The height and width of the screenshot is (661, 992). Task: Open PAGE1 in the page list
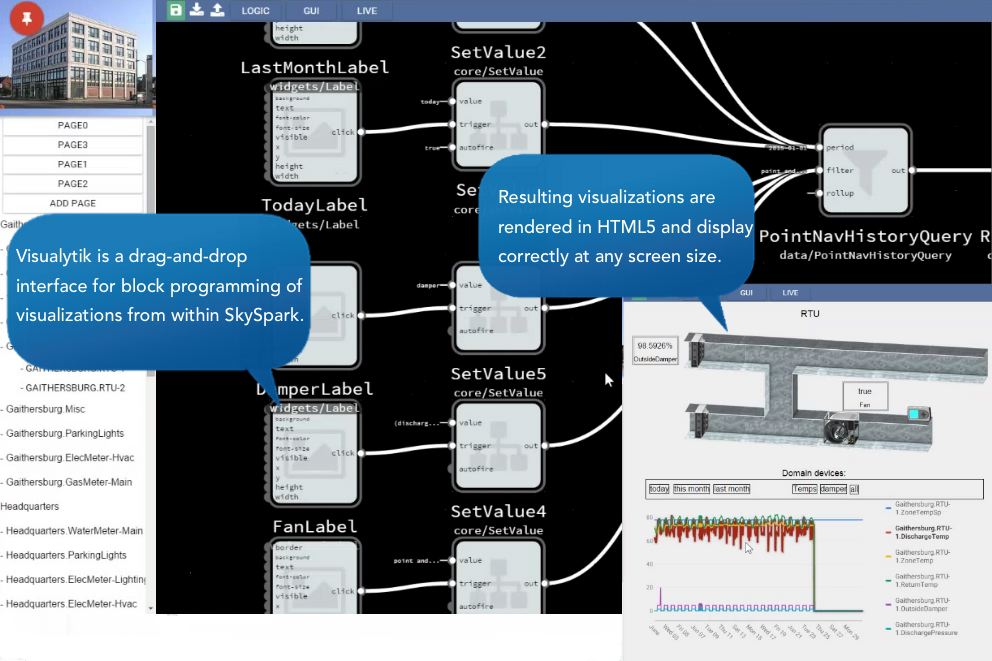tap(73, 164)
